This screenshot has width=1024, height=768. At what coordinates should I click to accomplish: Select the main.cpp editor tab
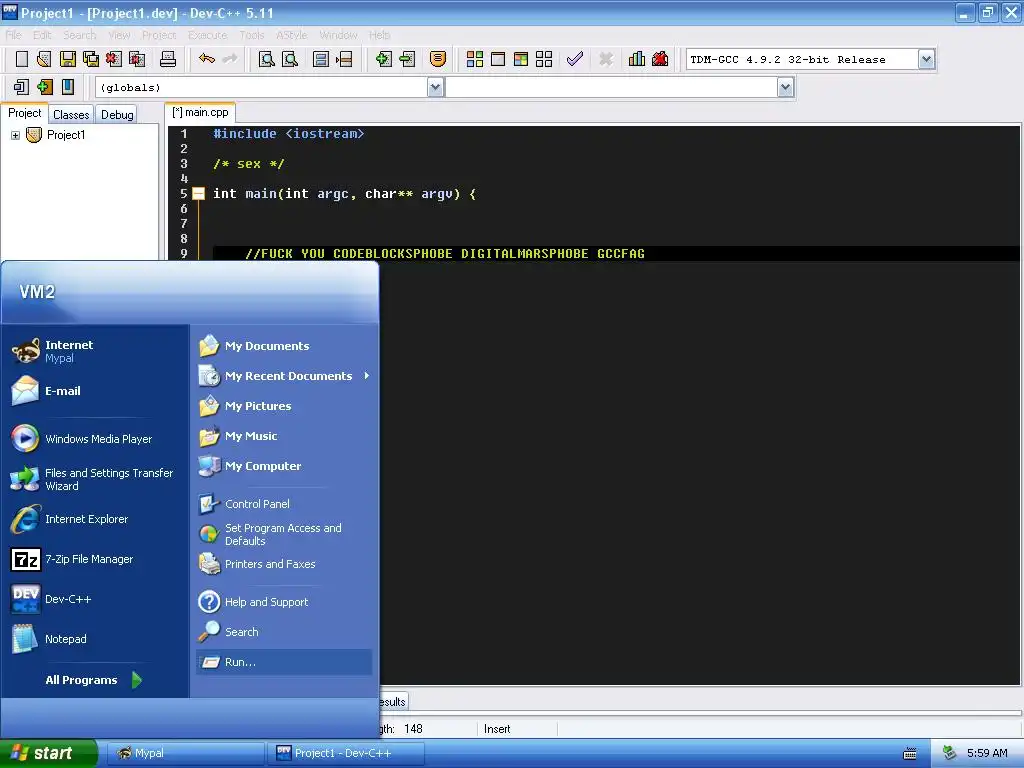click(x=200, y=112)
